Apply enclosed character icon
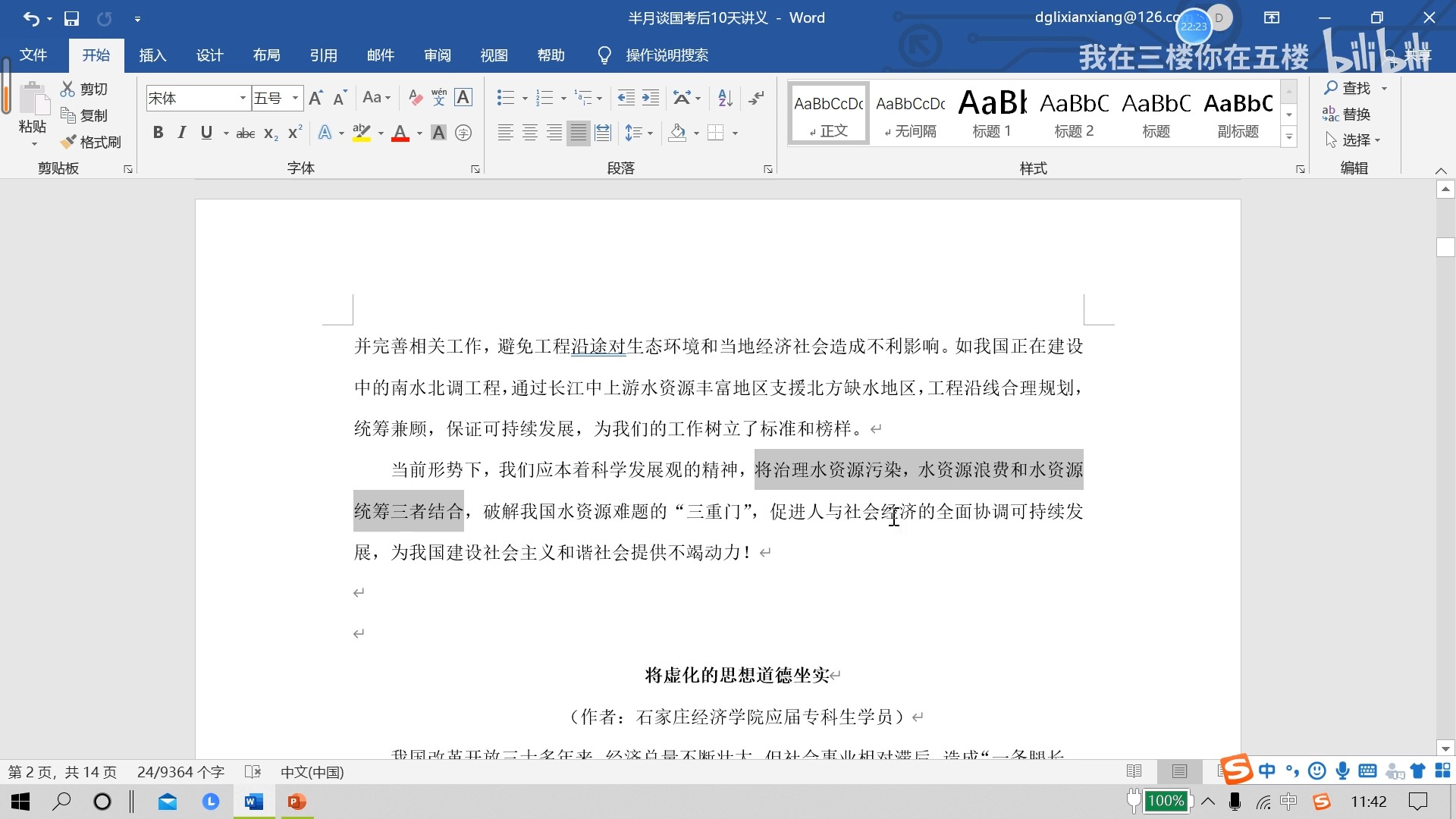Image resolution: width=1456 pixels, height=819 pixels. tap(463, 133)
